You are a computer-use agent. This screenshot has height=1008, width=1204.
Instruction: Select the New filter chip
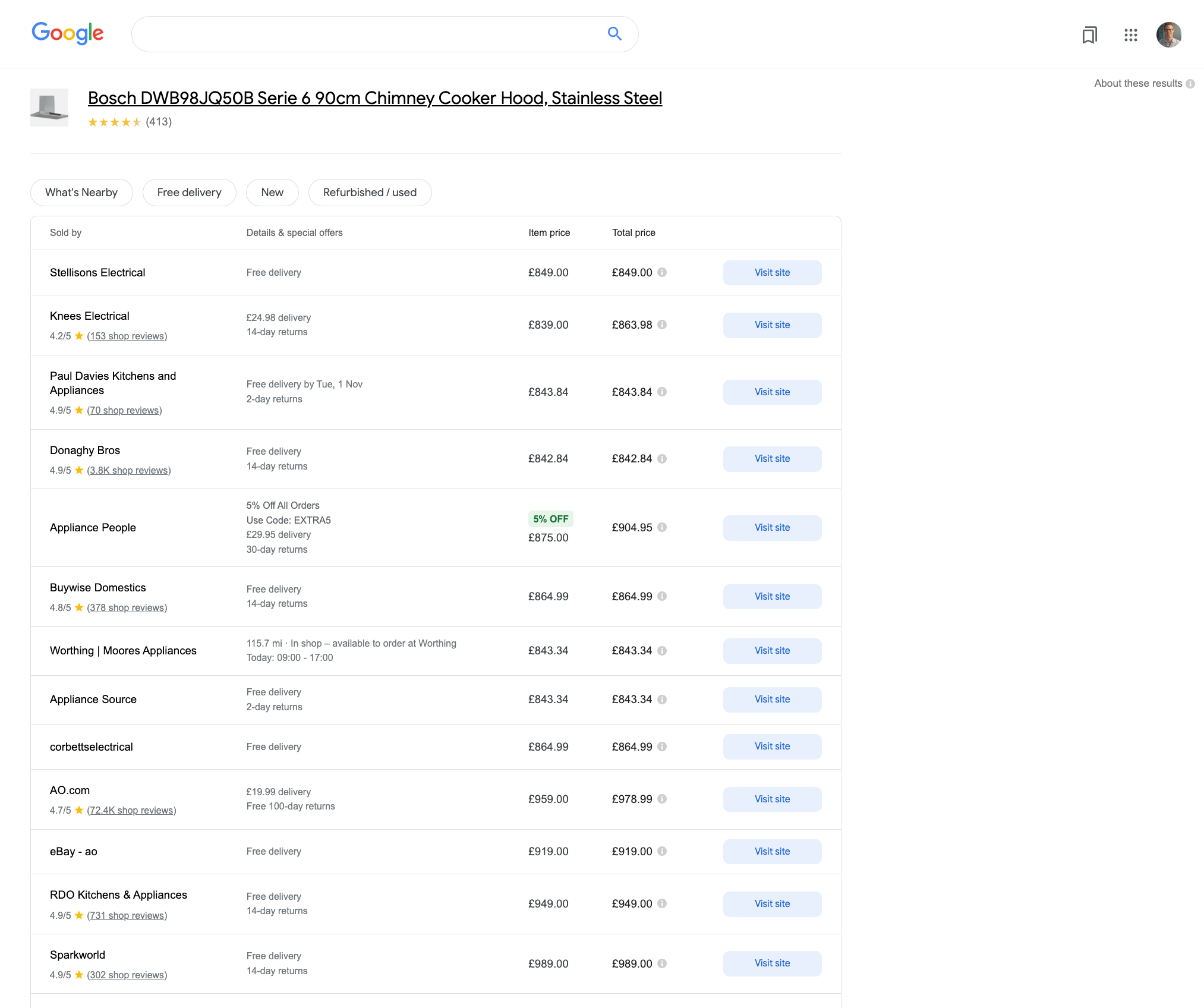(x=272, y=193)
